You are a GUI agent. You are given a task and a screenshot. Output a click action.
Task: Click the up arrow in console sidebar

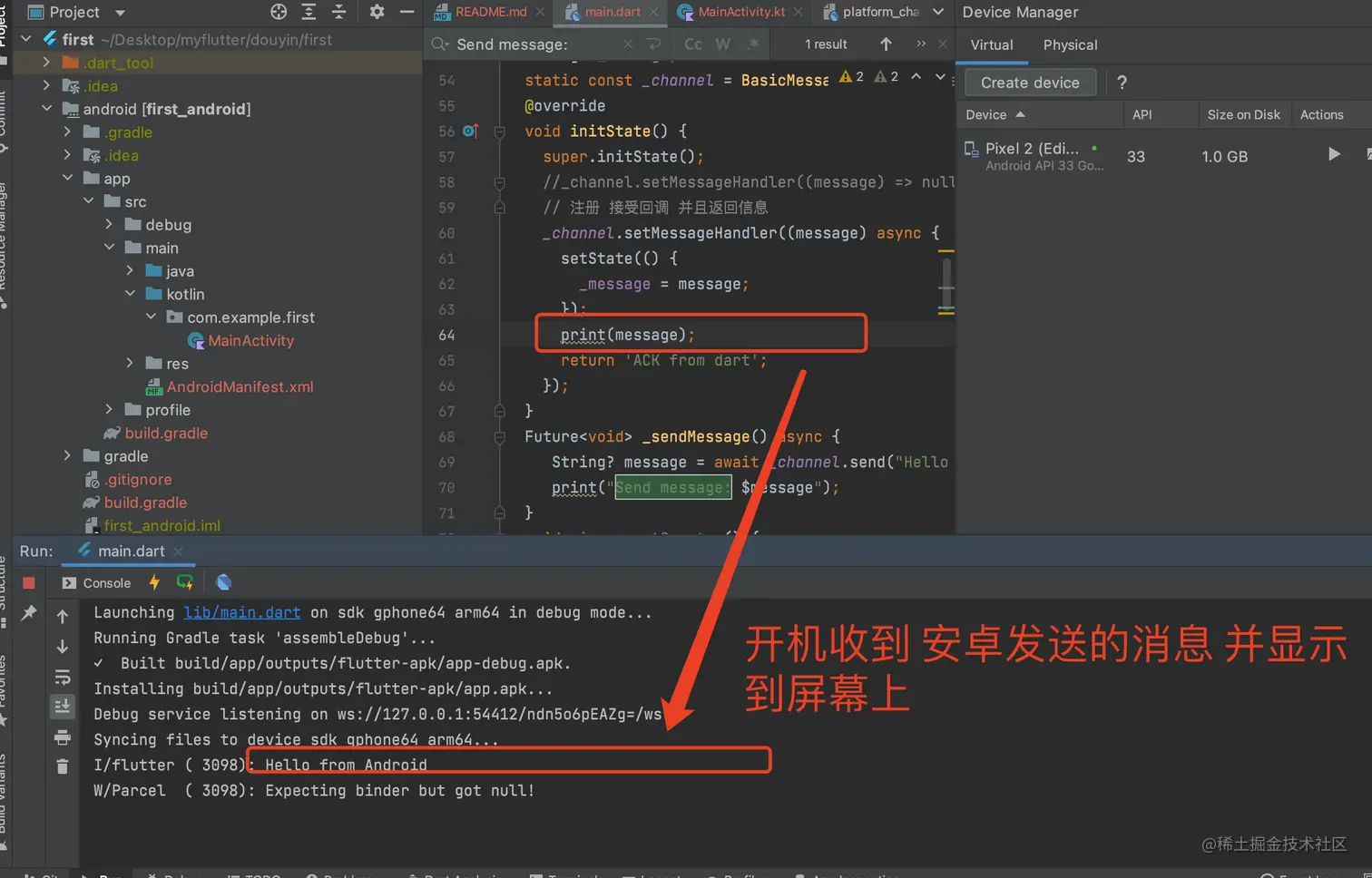tap(63, 617)
